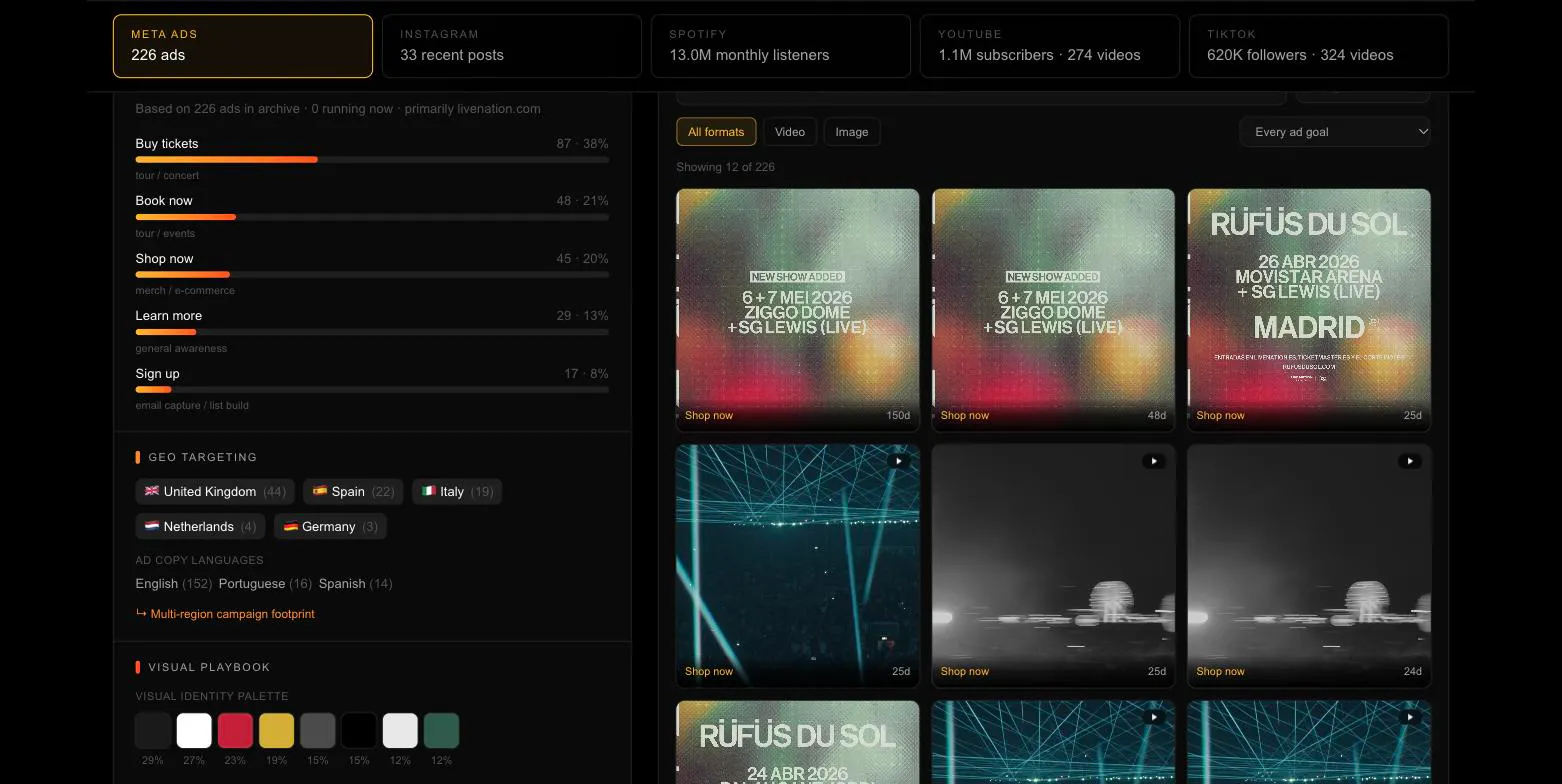This screenshot has height=784, width=1562.
Task: Click the English (152) language entry
Action: click(174, 584)
